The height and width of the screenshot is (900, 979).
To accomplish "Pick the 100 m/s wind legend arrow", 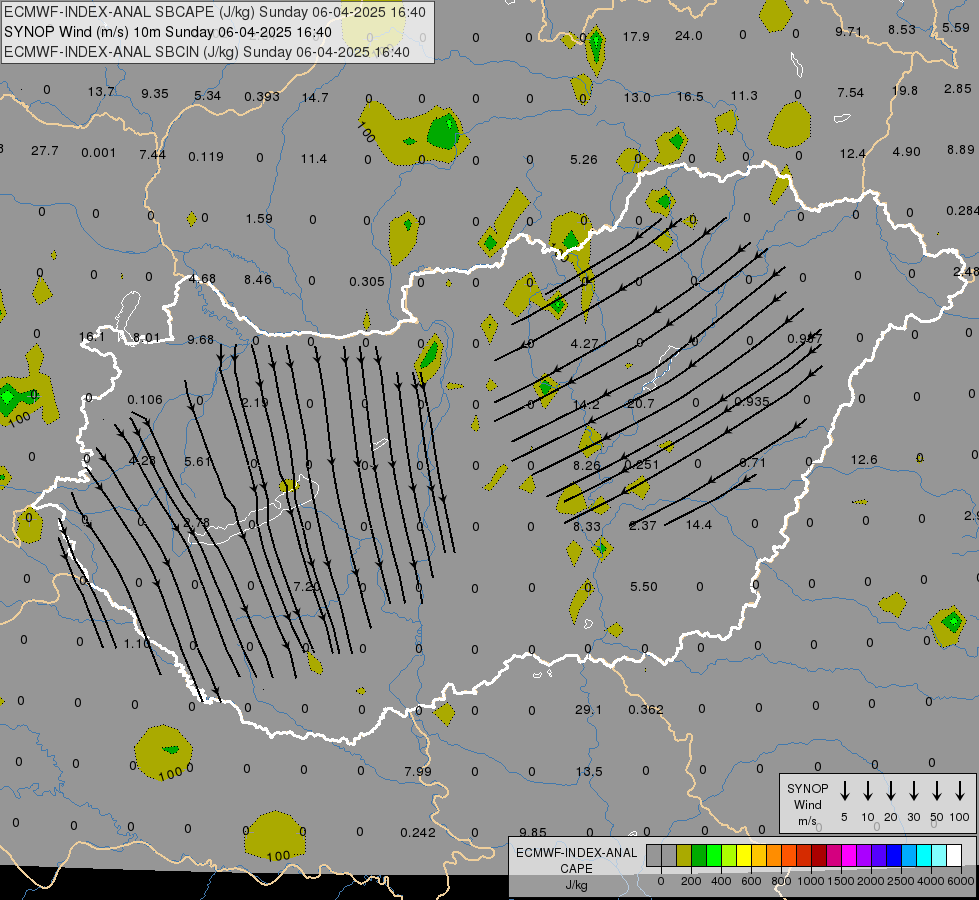I will (x=960, y=791).
